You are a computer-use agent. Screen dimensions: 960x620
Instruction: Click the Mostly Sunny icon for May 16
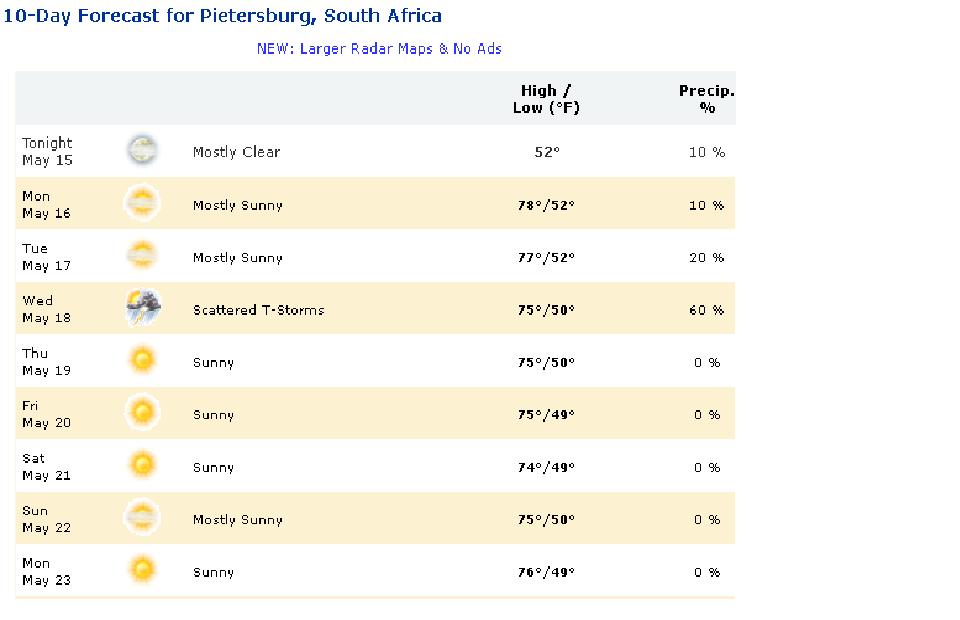tap(142, 203)
